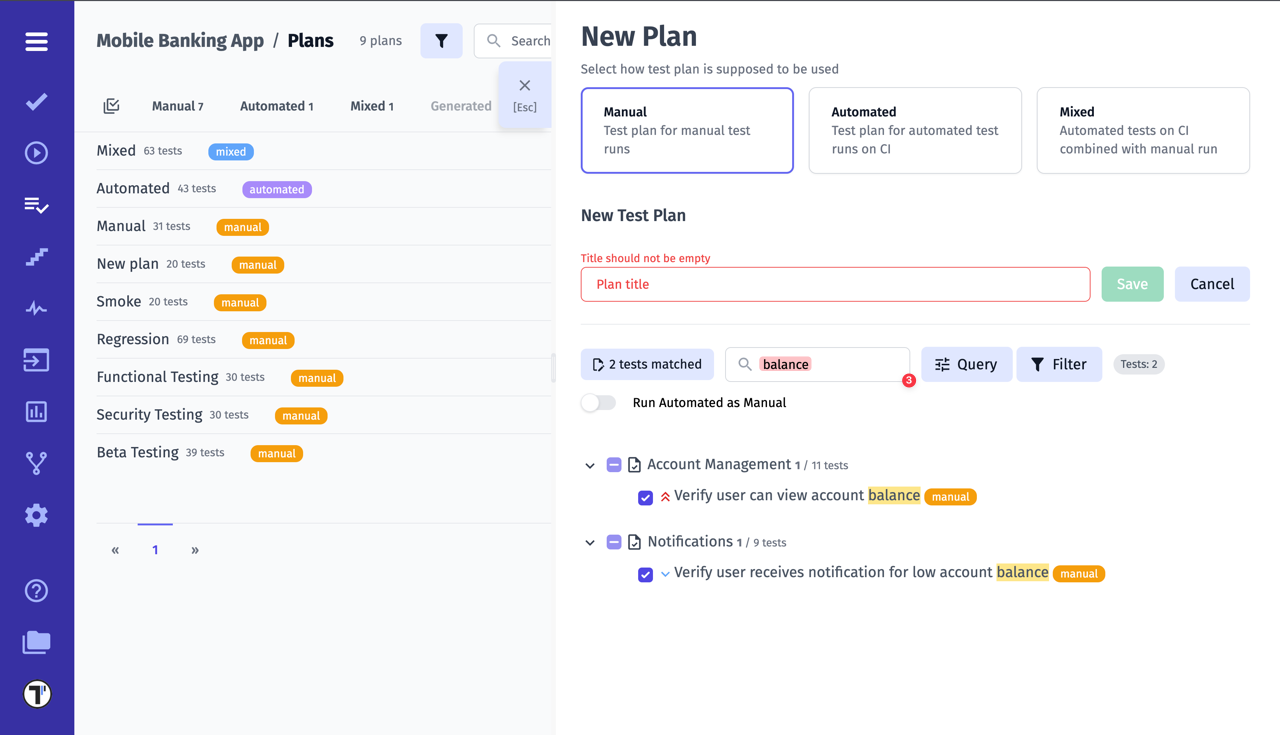Viewport: 1280px width, 735px height.
Task: Click the Plan title input field
Action: point(835,284)
